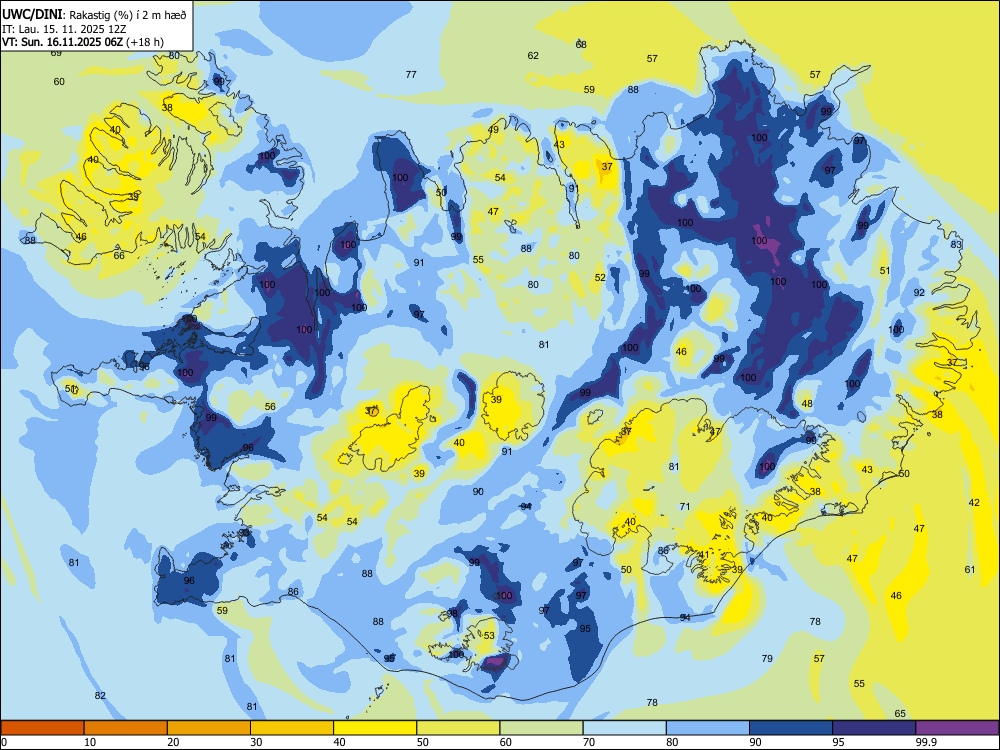Click the 90–95 dark blue legend swatch
Screen dimensions: 1000x750
click(x=791, y=728)
